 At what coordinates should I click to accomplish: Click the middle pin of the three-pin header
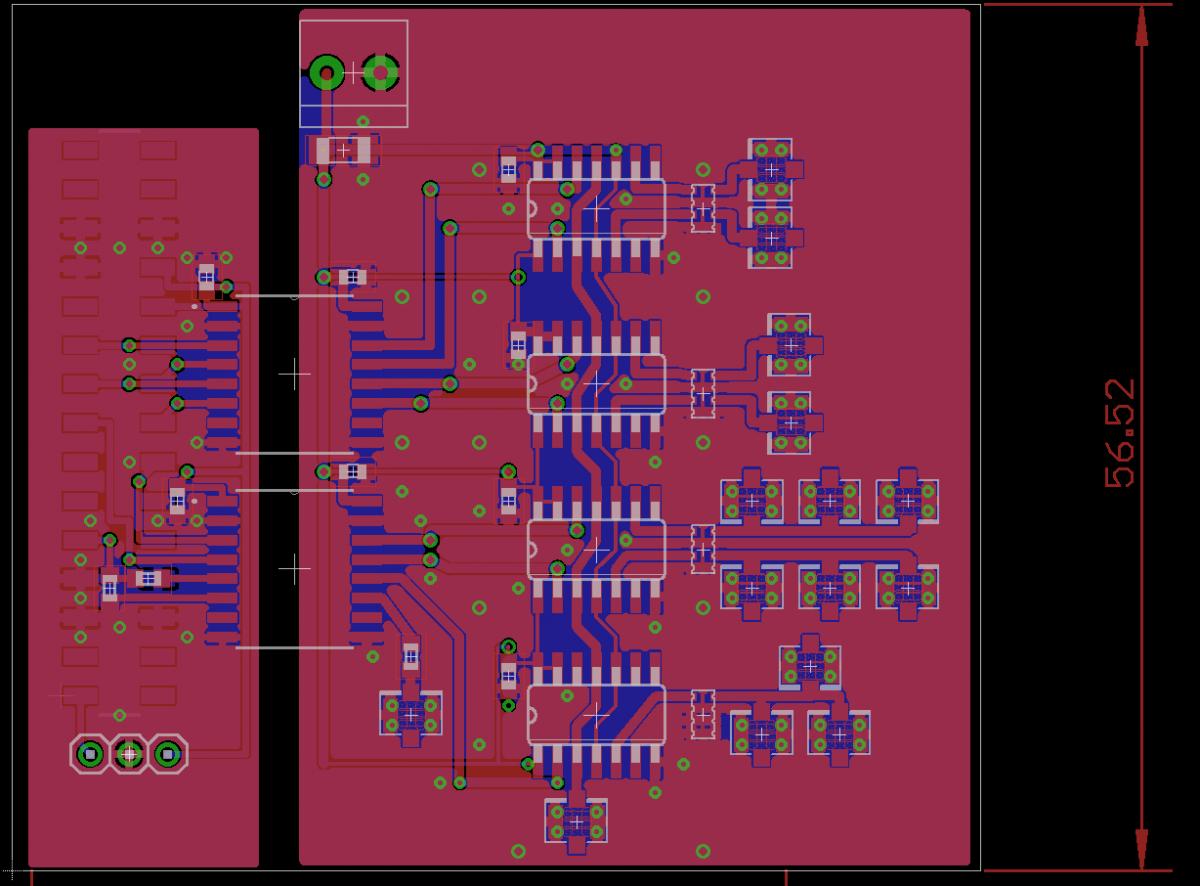(129, 754)
